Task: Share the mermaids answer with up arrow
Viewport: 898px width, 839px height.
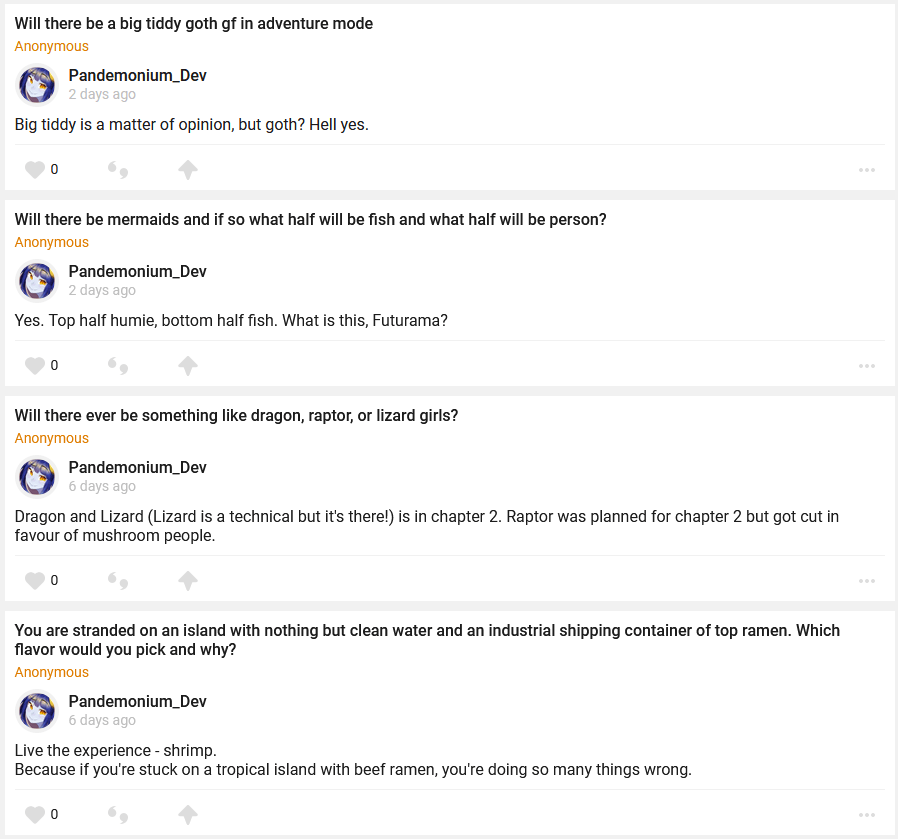Action: [x=188, y=366]
